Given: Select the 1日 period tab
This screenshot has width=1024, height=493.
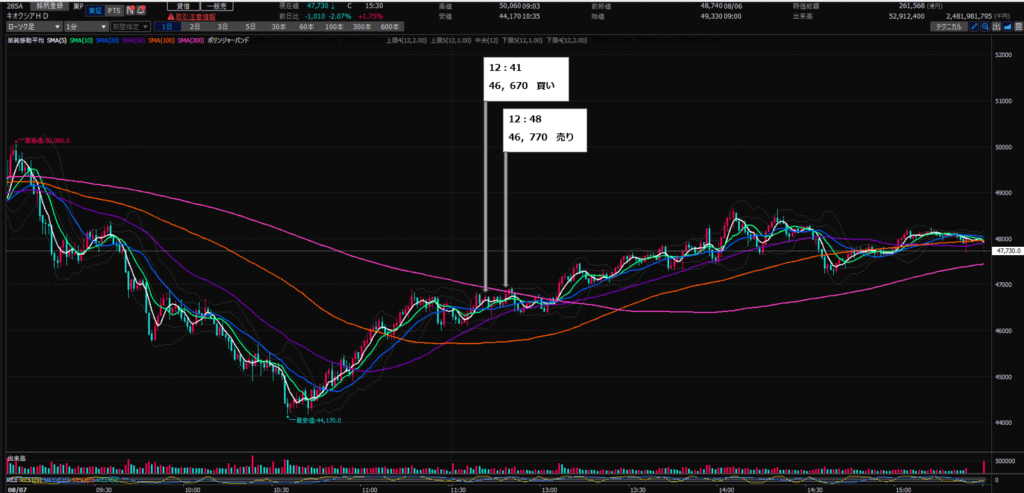Looking at the screenshot, I should tap(167, 27).
